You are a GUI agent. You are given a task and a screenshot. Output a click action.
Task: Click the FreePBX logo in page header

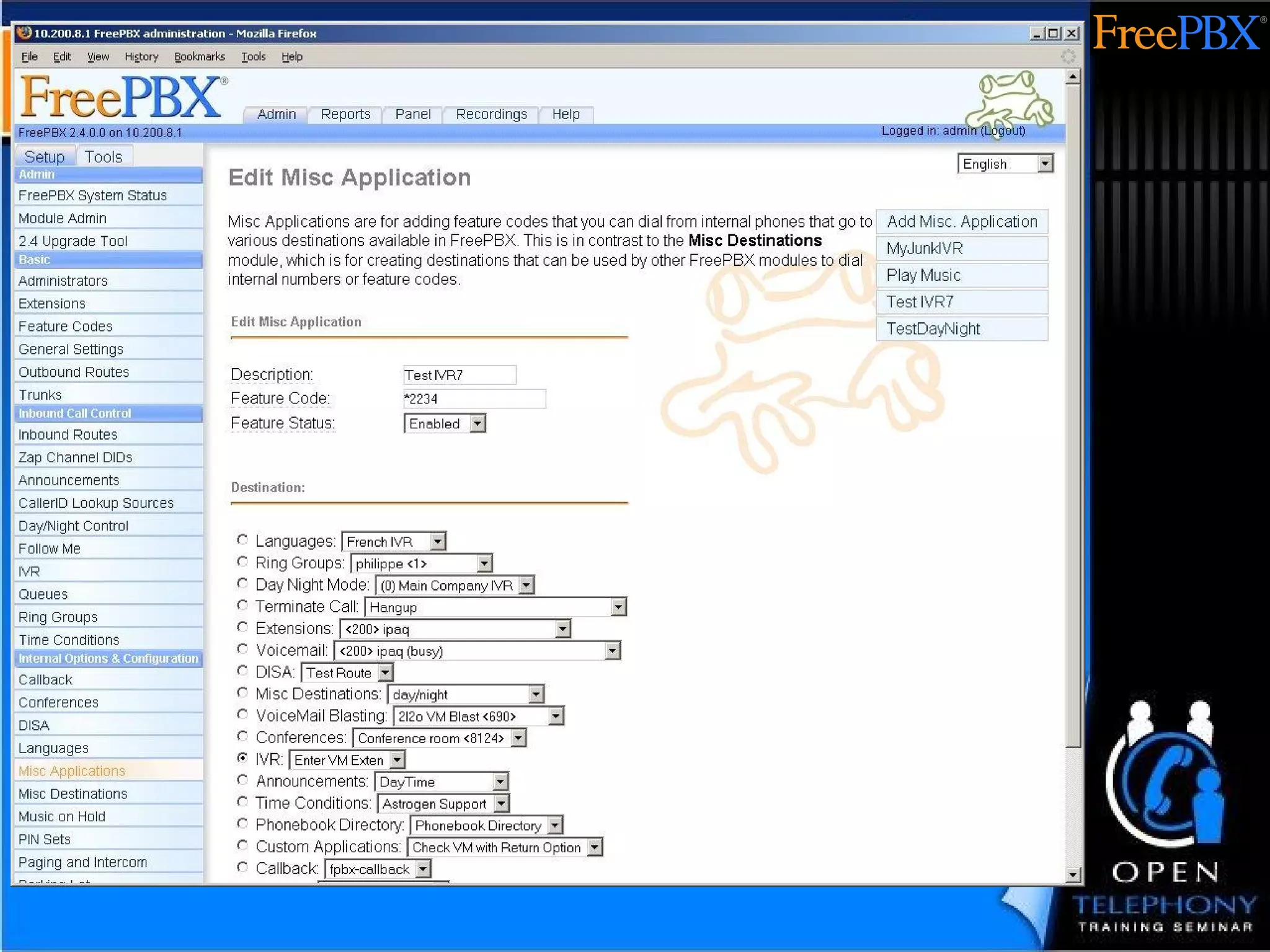[x=122, y=97]
